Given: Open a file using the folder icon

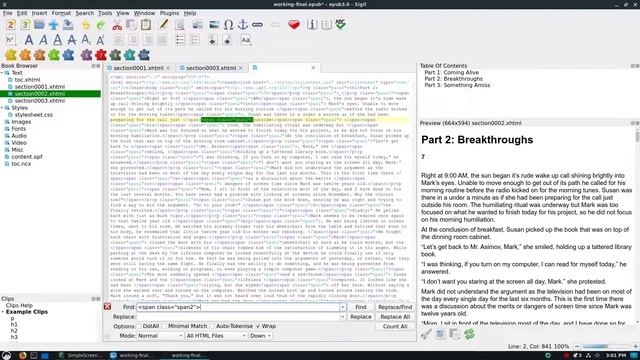Looking at the screenshot, I should [x=39, y=25].
